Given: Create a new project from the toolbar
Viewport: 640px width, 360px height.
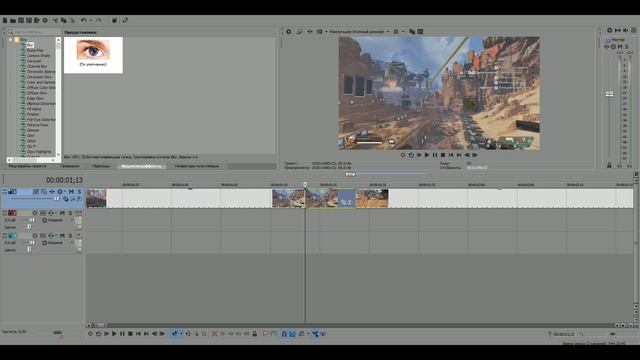Looking at the screenshot, I should 5,20.
